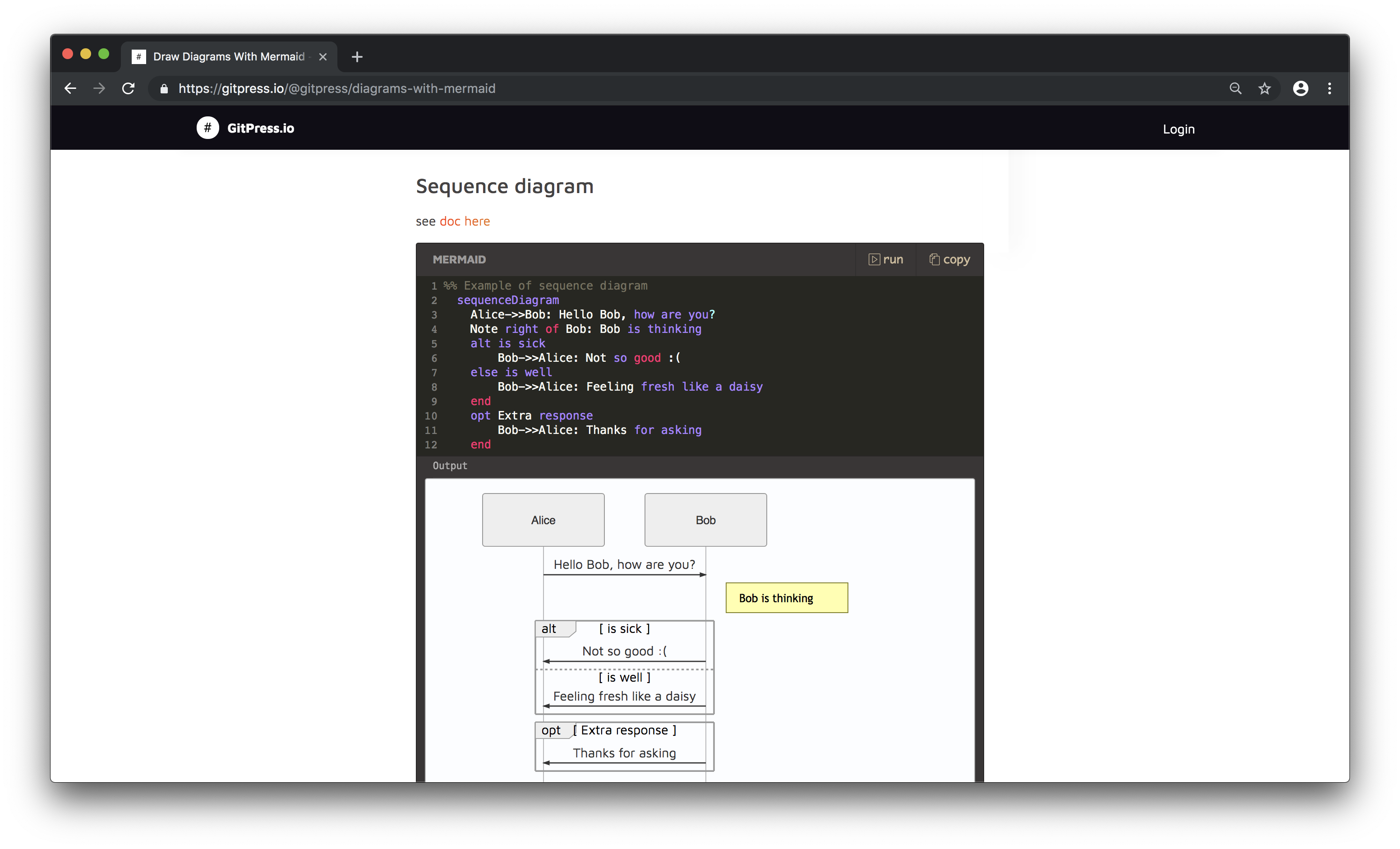The width and height of the screenshot is (1400, 849).
Task: Click the browser forward arrow
Action: coord(99,89)
